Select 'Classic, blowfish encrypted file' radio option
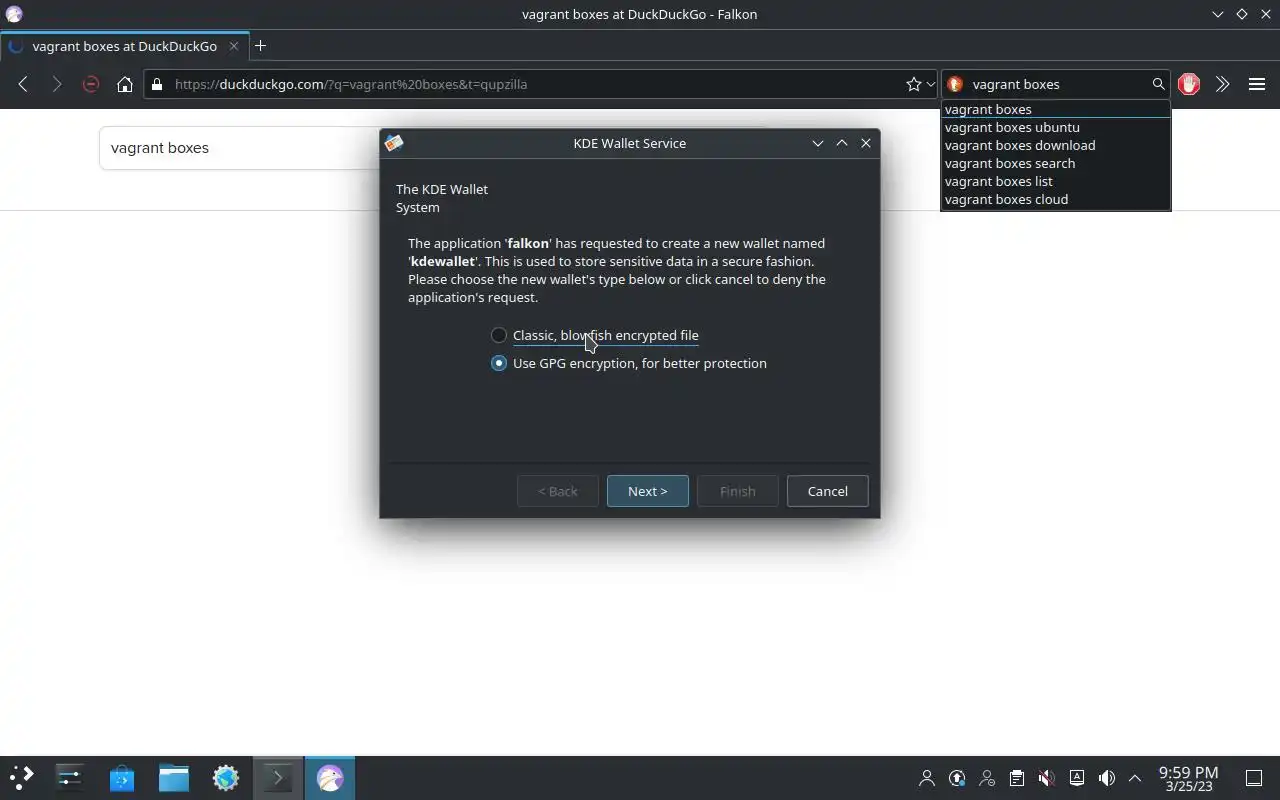The image size is (1280, 800). tap(595, 335)
